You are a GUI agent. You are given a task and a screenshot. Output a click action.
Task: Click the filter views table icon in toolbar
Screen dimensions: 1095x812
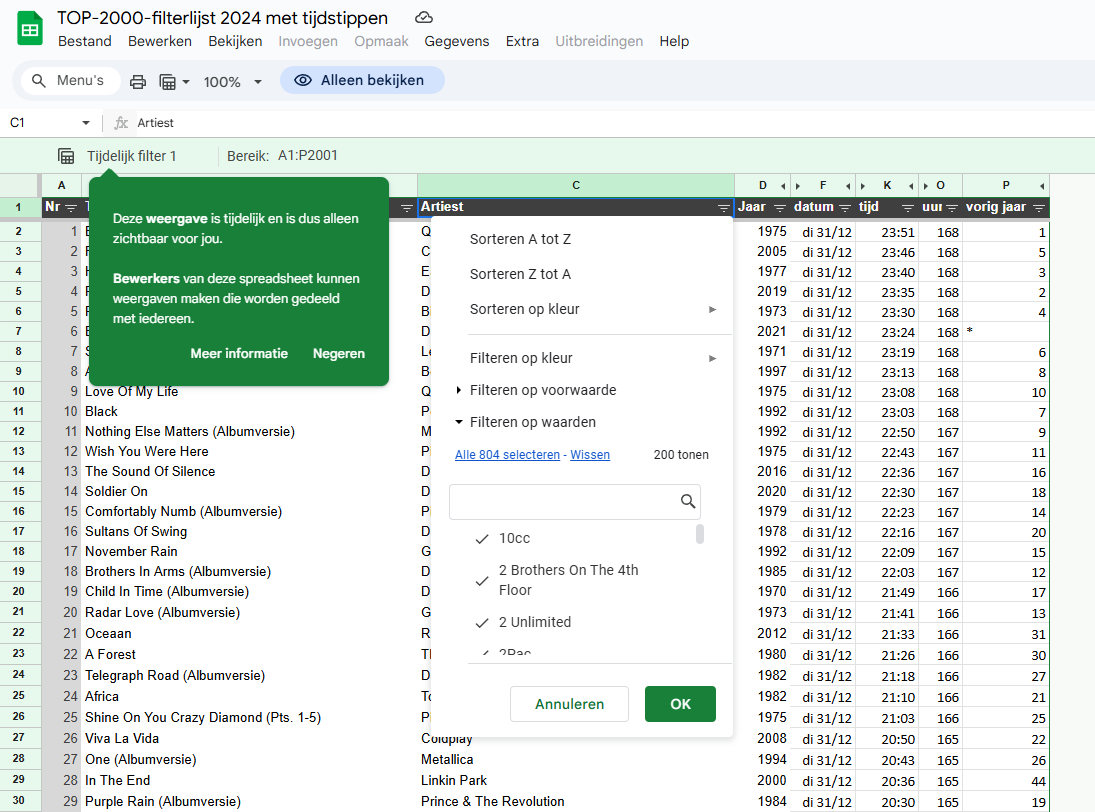(168, 82)
